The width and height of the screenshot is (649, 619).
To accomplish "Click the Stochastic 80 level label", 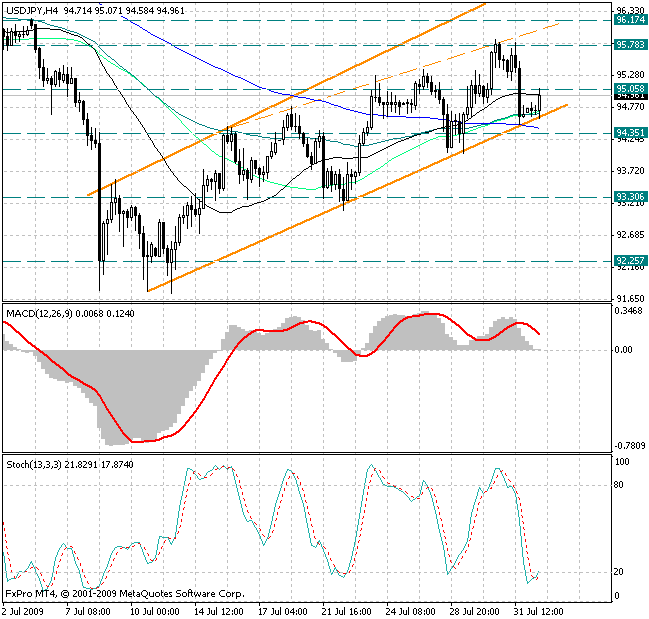I will (618, 485).
